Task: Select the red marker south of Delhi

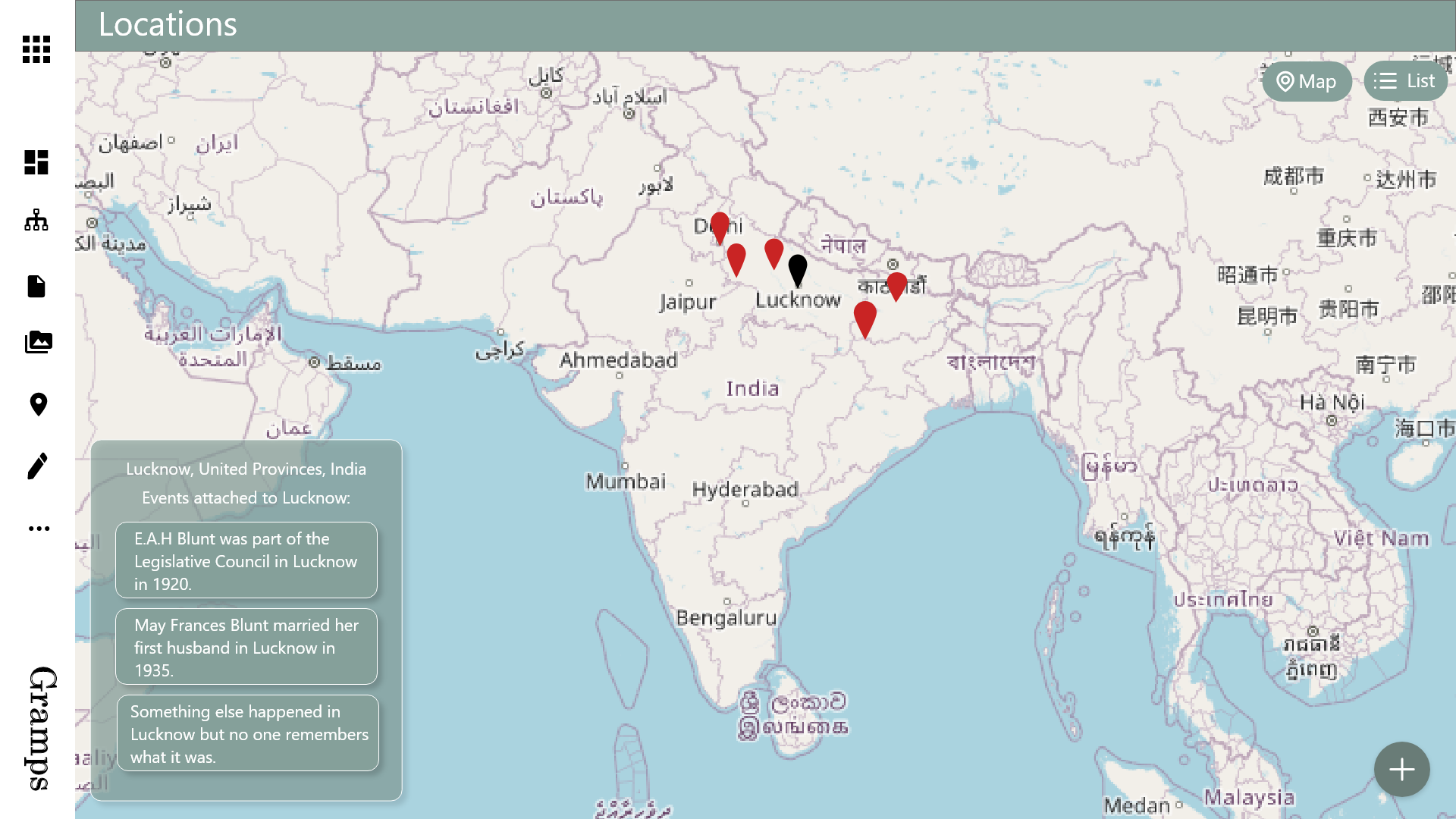Action: [736, 259]
